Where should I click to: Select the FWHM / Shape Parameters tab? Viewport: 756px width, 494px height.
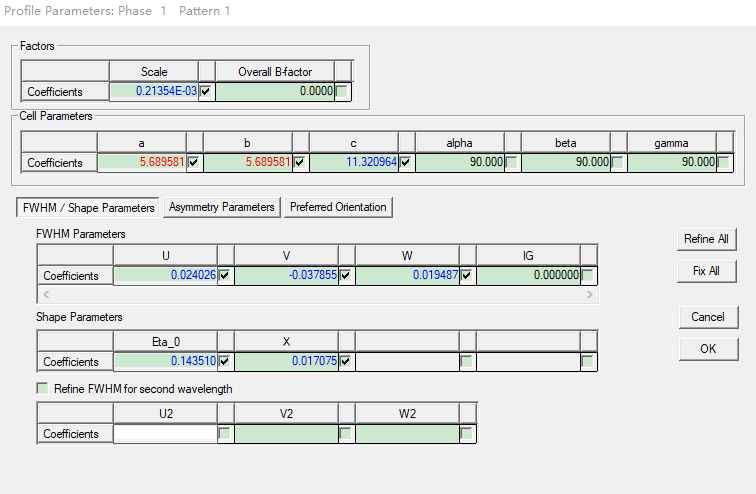[x=87, y=207]
